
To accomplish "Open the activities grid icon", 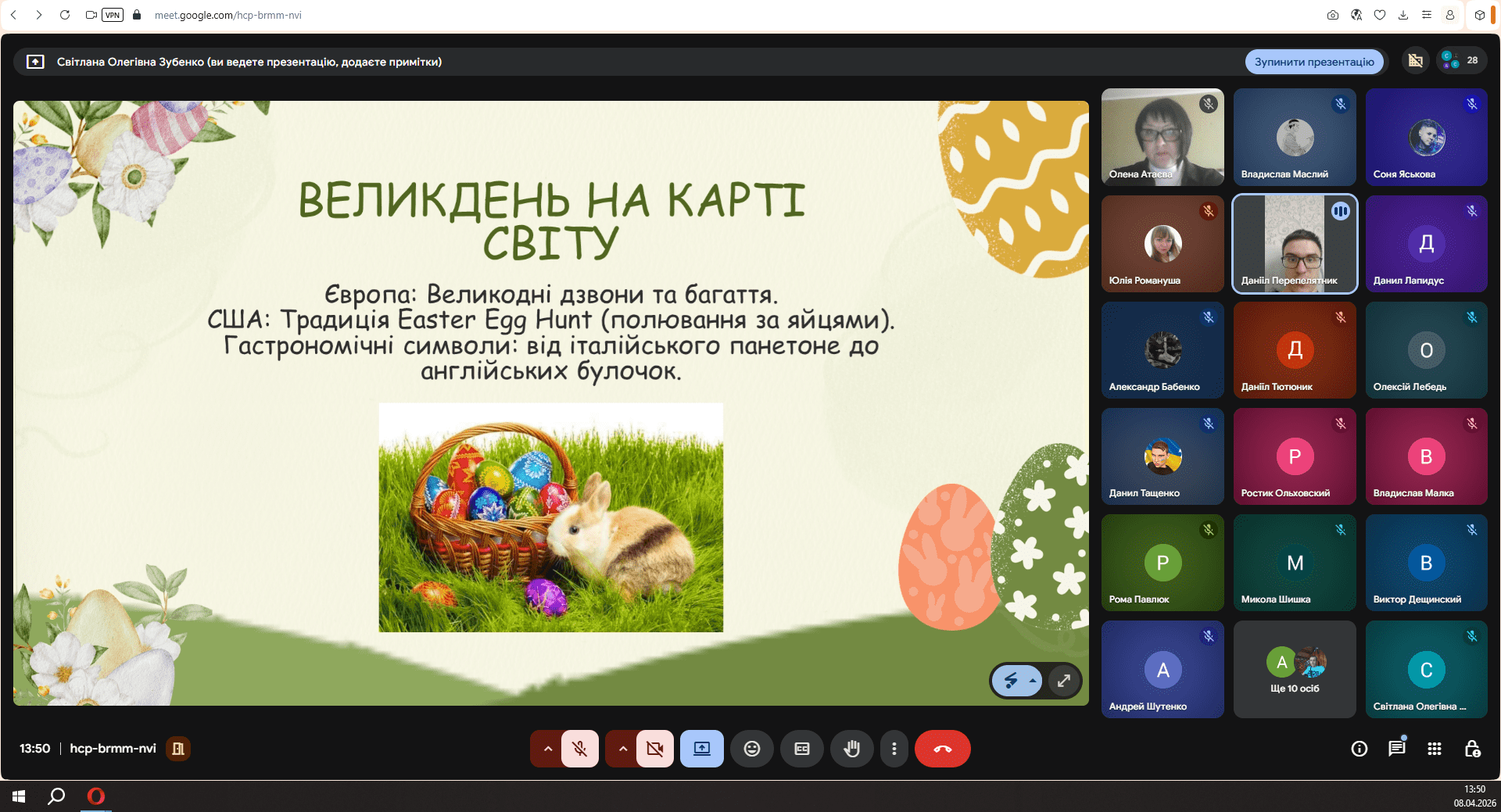I will [x=1434, y=749].
